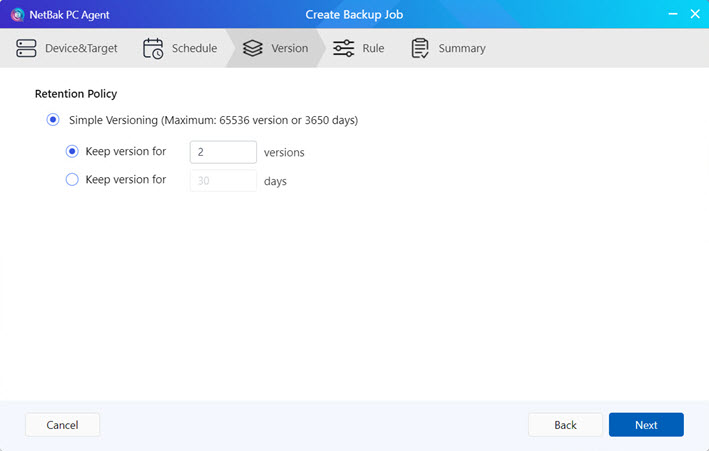This screenshot has width=709, height=451.
Task: Jump to the Summary step text label
Action: (461, 48)
